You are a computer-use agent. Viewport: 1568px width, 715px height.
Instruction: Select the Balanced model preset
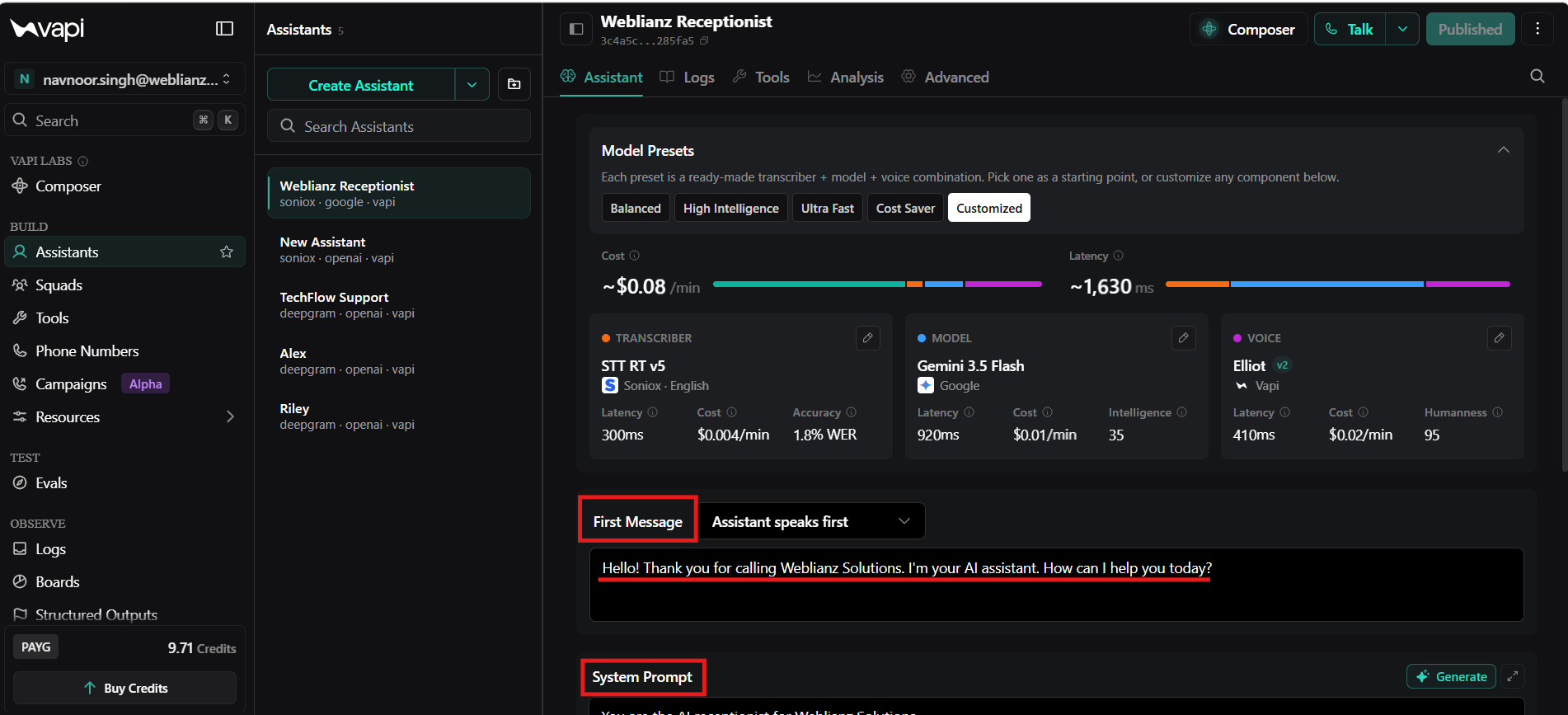(x=636, y=208)
